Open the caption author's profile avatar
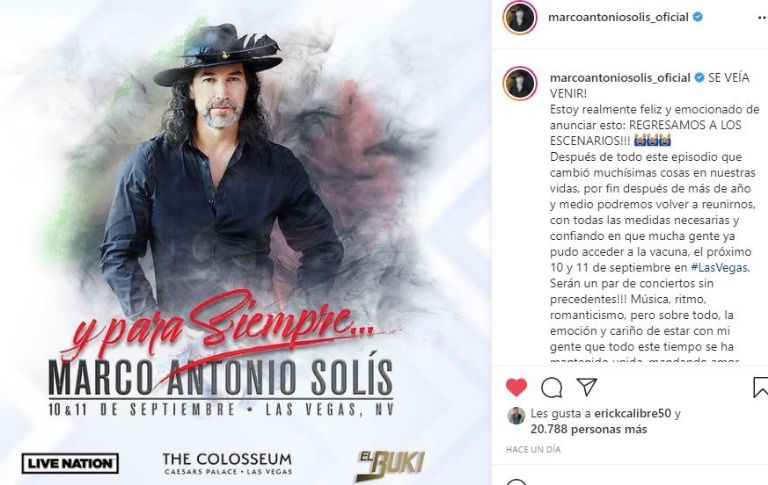 click(x=520, y=84)
